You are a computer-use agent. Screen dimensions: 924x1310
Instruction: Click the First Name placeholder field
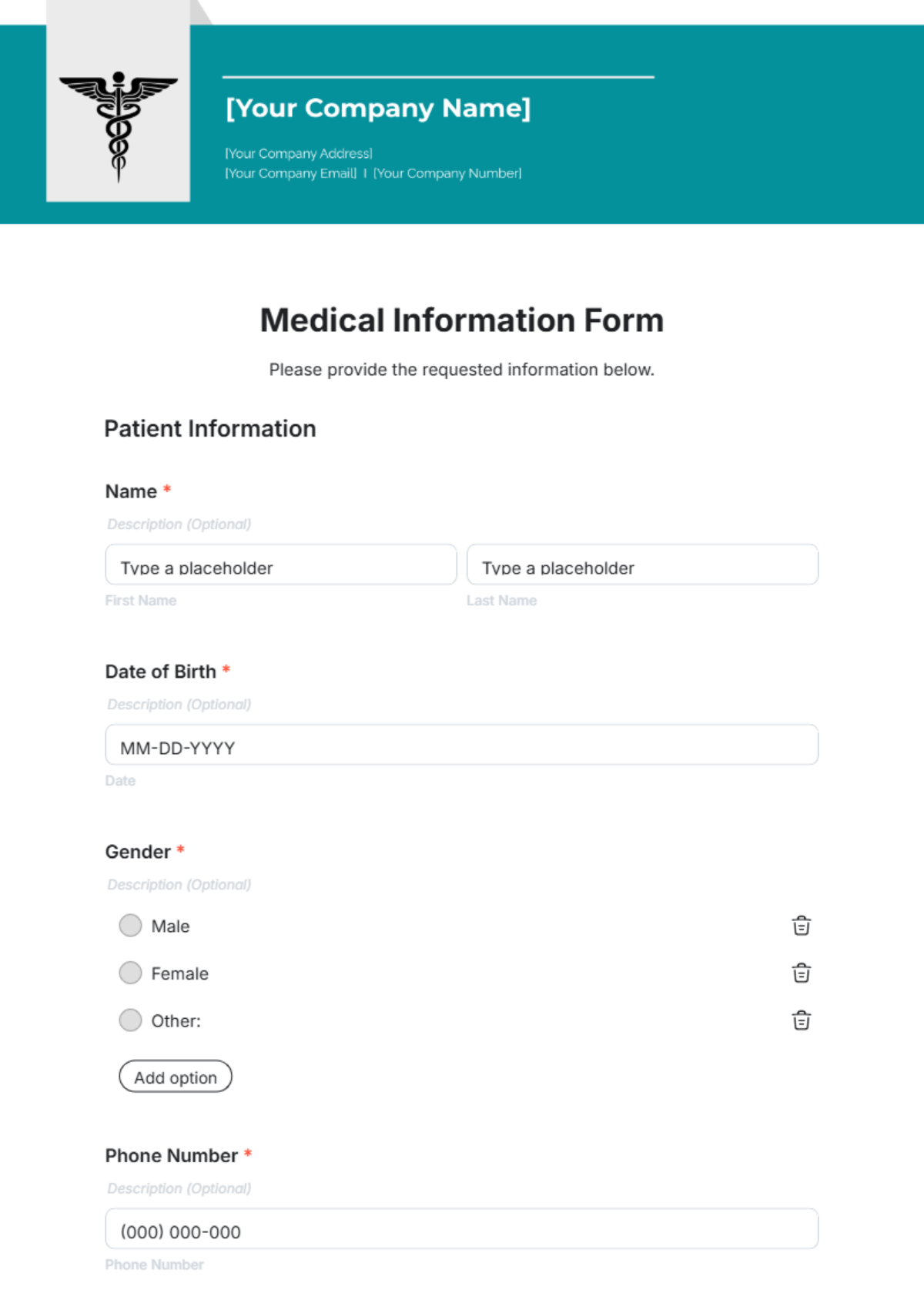[280, 566]
